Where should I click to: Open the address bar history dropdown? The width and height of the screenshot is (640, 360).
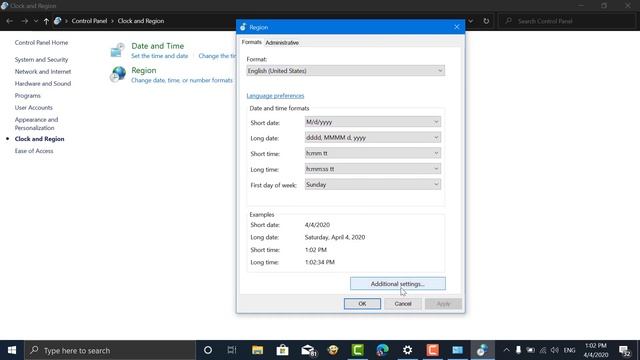coord(471,21)
